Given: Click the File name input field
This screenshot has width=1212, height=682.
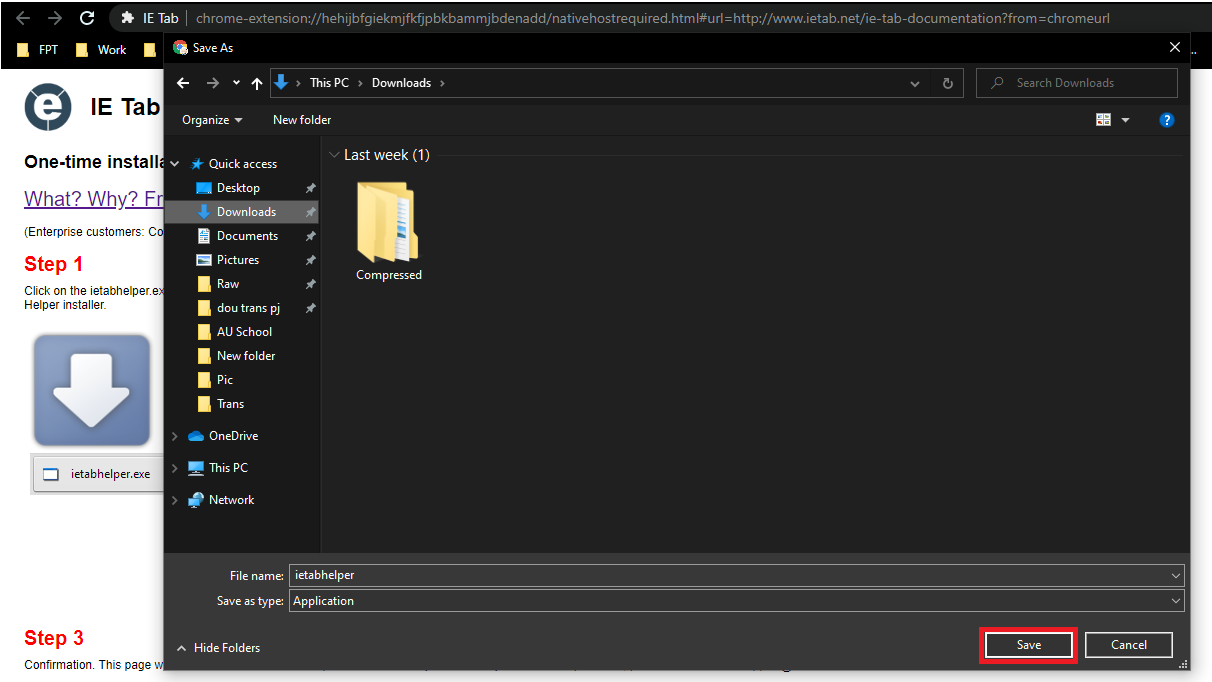Looking at the screenshot, I should pyautogui.click(x=727, y=575).
